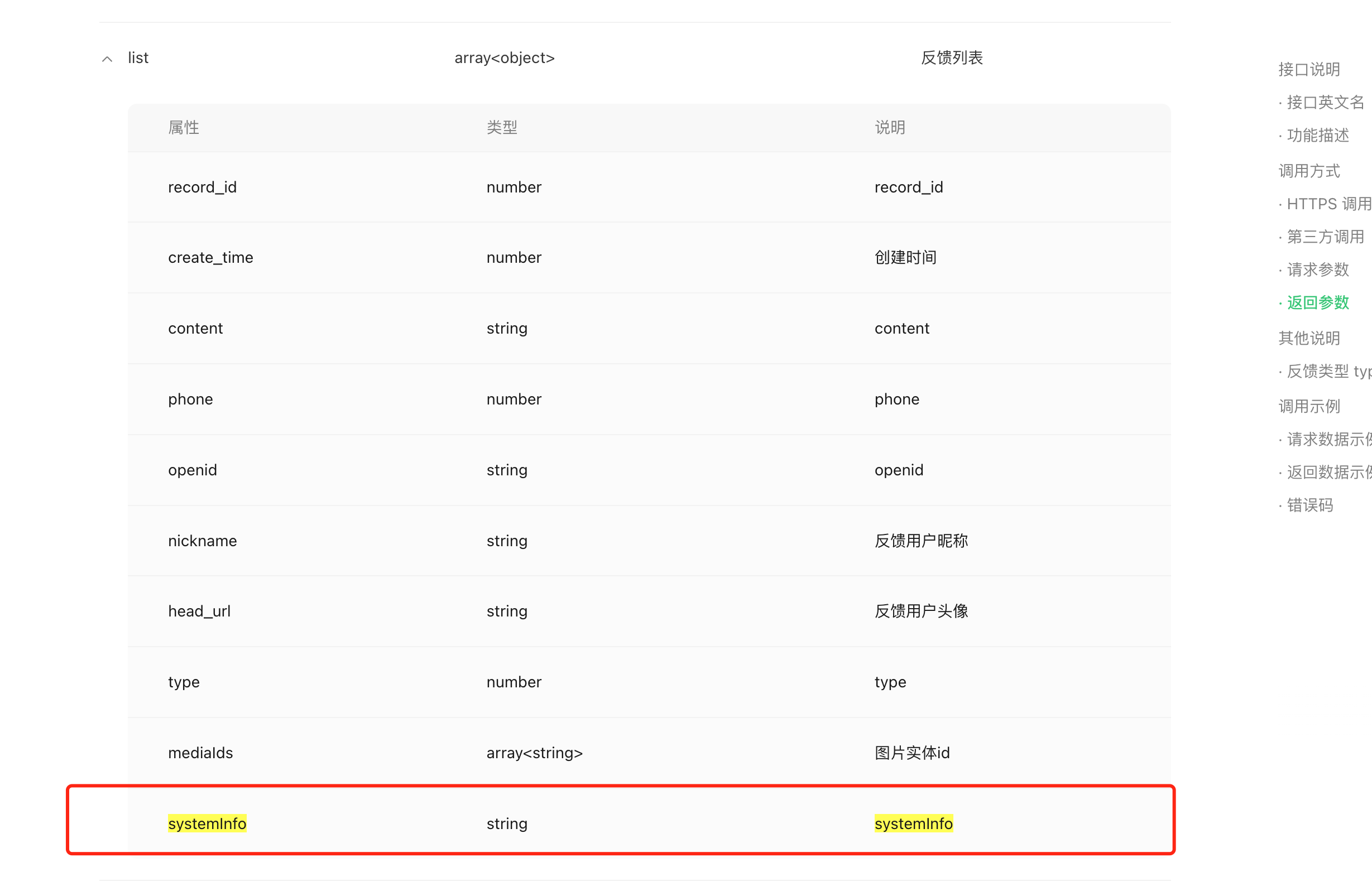The height and width of the screenshot is (896, 1372).
Task: Collapse the list row chevron
Action: coord(107,59)
